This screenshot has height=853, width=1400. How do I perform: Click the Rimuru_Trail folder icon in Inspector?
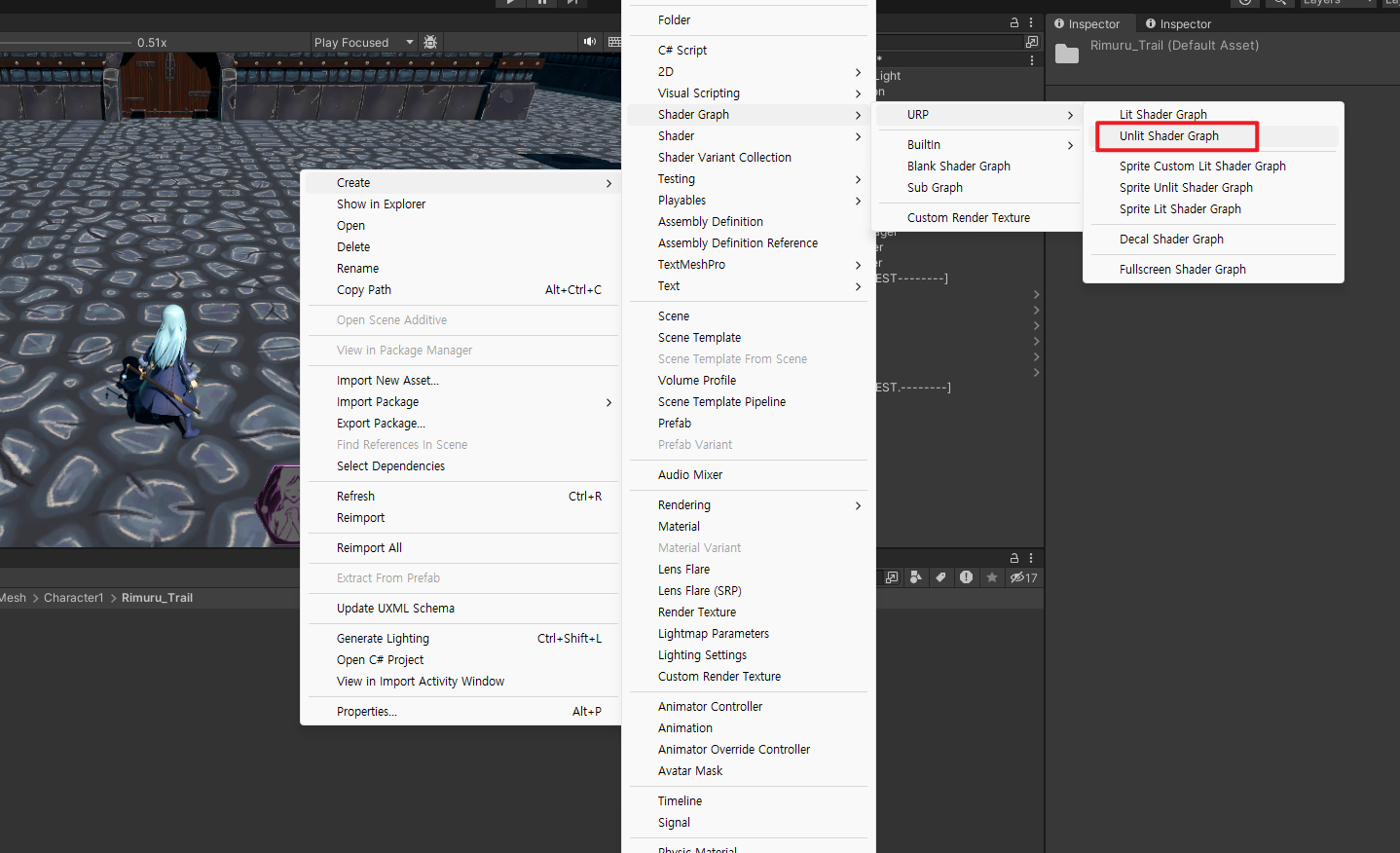click(1067, 54)
